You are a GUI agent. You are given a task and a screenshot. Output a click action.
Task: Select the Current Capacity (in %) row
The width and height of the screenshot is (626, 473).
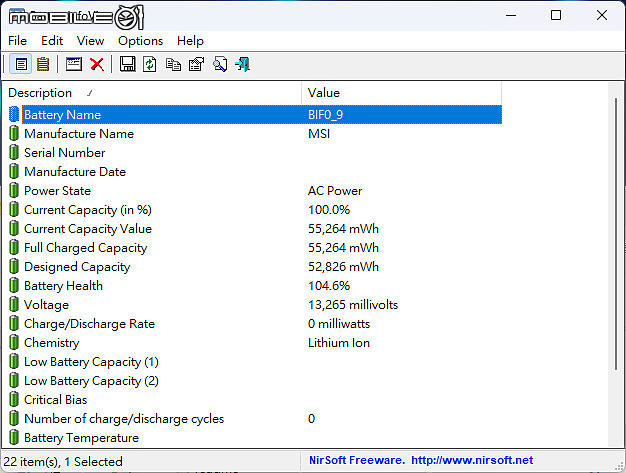tap(256, 210)
